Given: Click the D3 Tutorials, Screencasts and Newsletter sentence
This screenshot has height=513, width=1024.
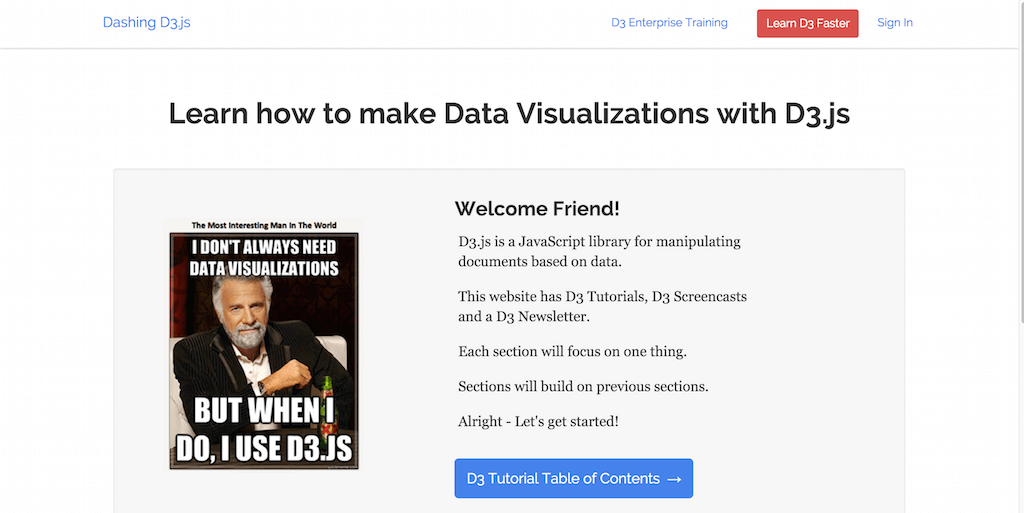Looking at the screenshot, I should (602, 306).
